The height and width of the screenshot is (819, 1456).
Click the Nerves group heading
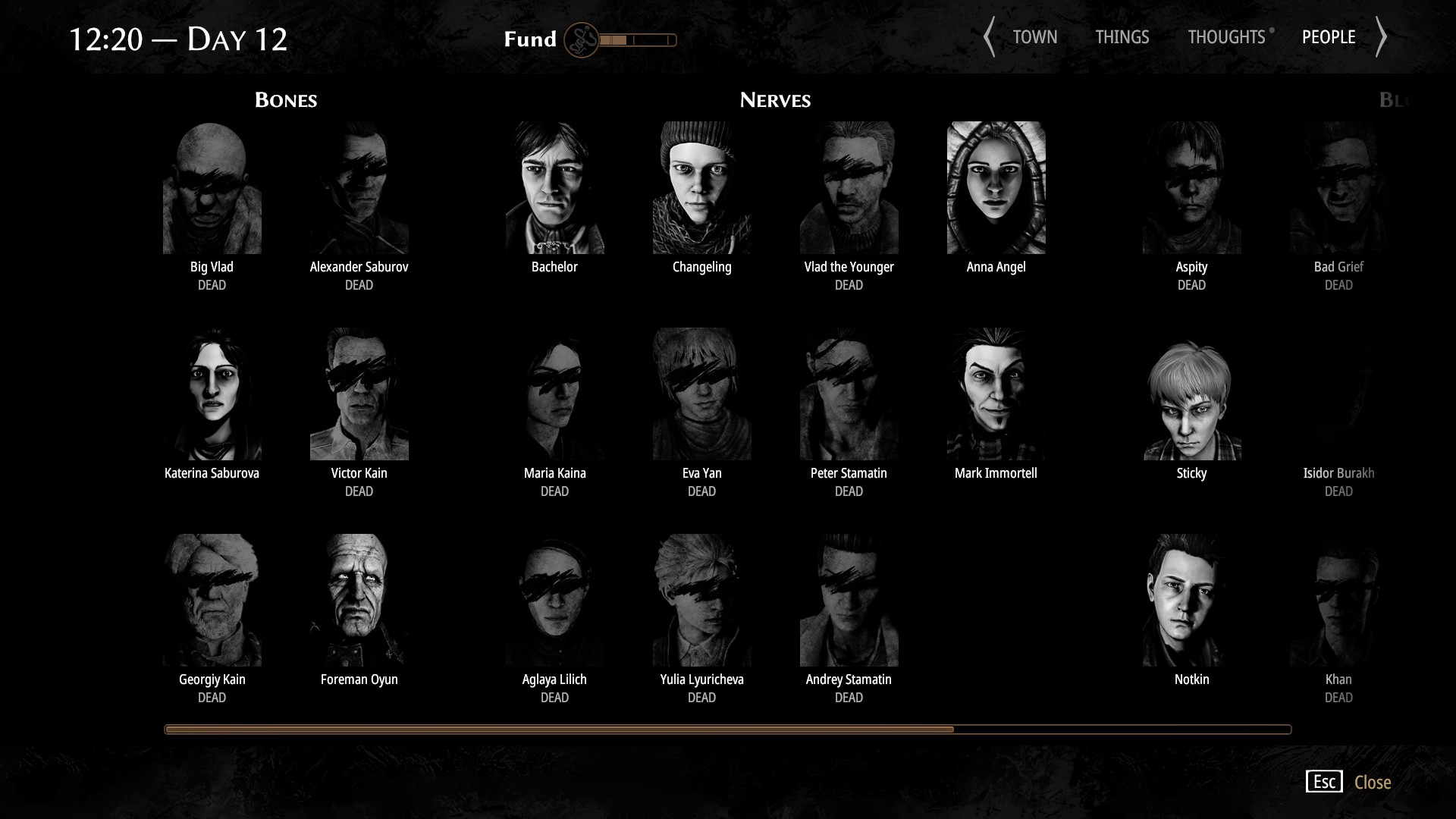tap(775, 100)
